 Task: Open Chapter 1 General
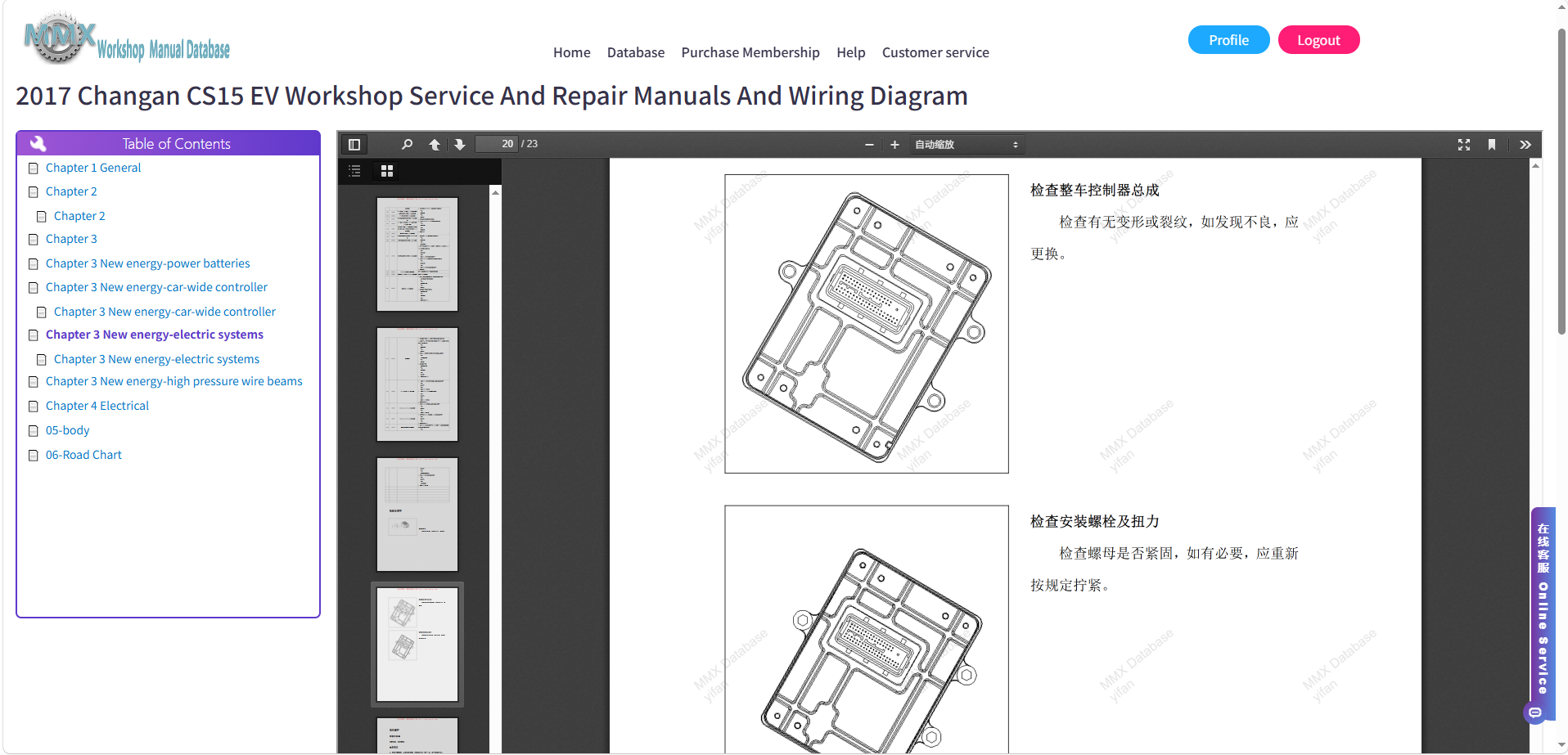click(93, 168)
